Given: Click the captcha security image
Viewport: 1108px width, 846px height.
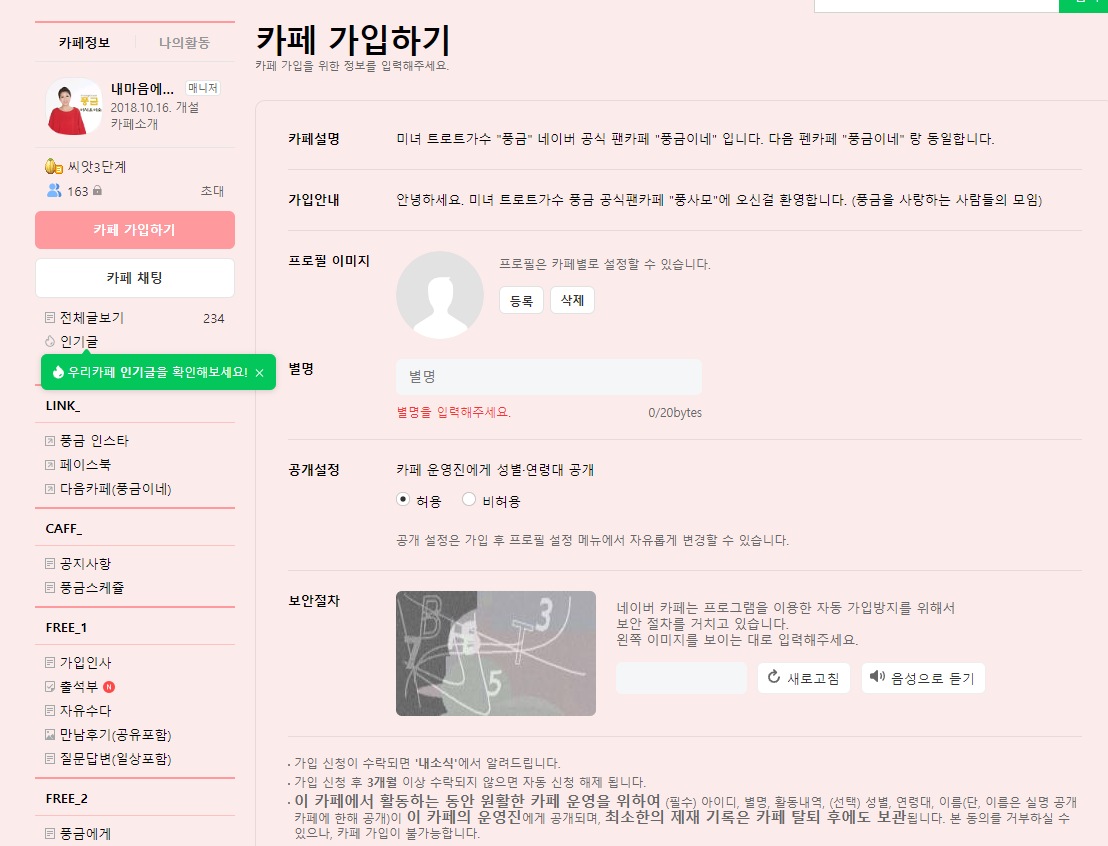Looking at the screenshot, I should 496,653.
